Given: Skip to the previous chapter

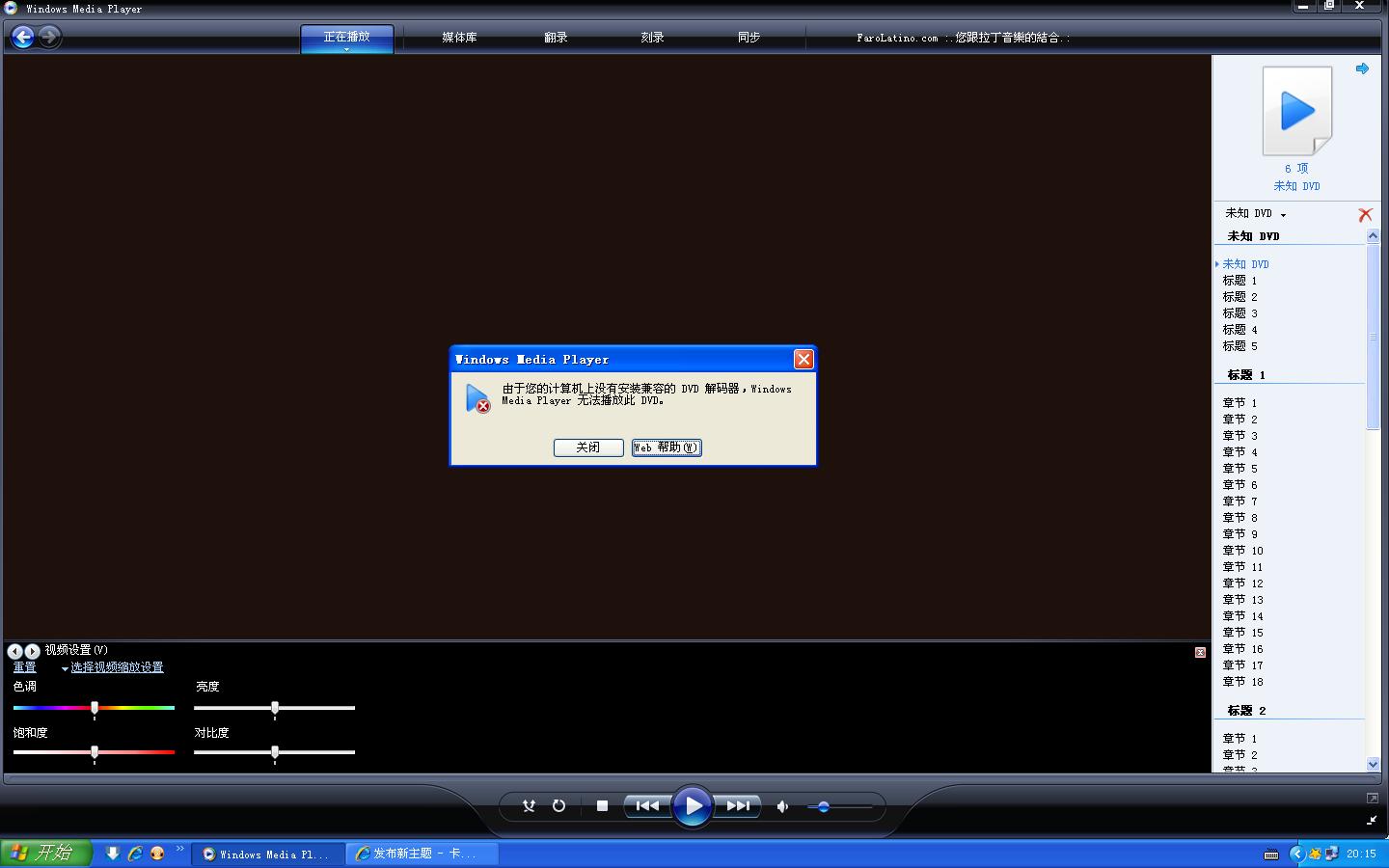Looking at the screenshot, I should (x=647, y=806).
